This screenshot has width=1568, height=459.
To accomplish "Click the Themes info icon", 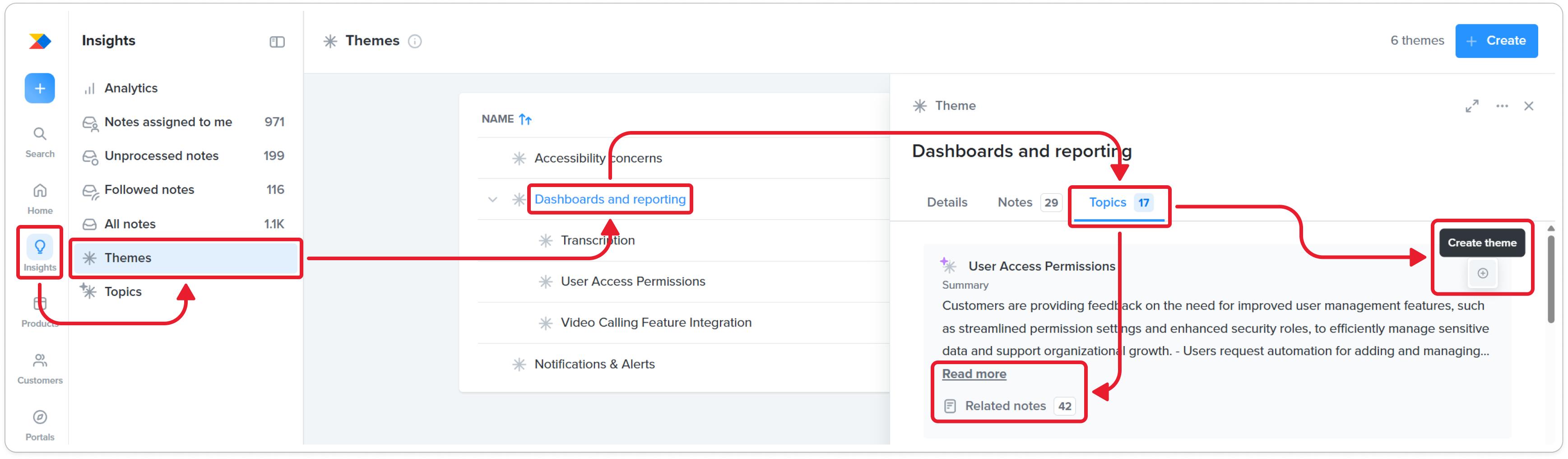I will (x=414, y=42).
